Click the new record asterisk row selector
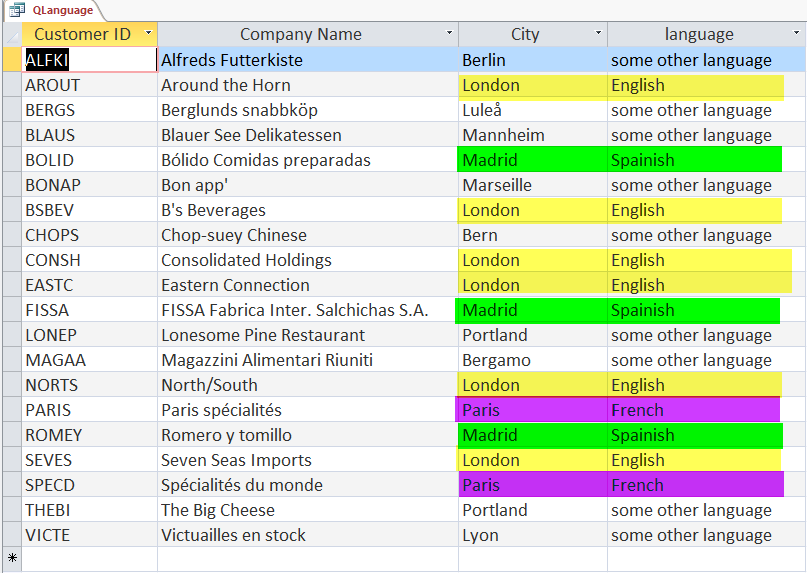Image resolution: width=807 pixels, height=573 pixels. 11,558
